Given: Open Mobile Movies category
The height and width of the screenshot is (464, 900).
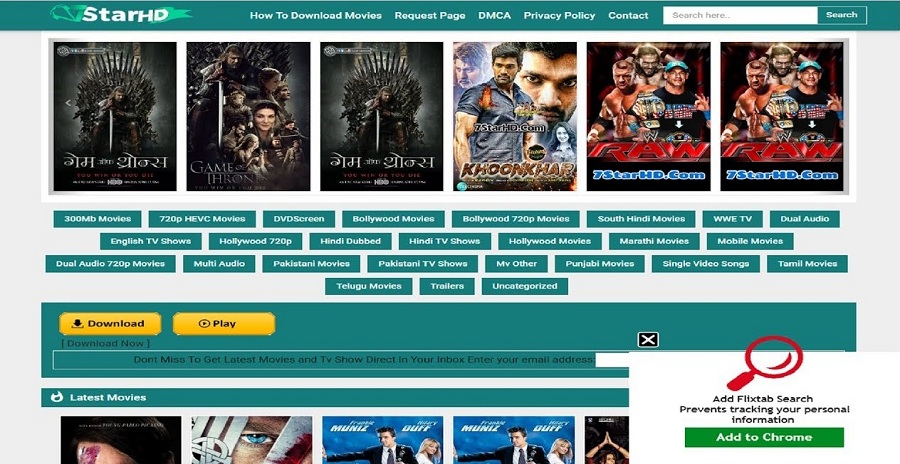Looking at the screenshot, I should pos(750,241).
